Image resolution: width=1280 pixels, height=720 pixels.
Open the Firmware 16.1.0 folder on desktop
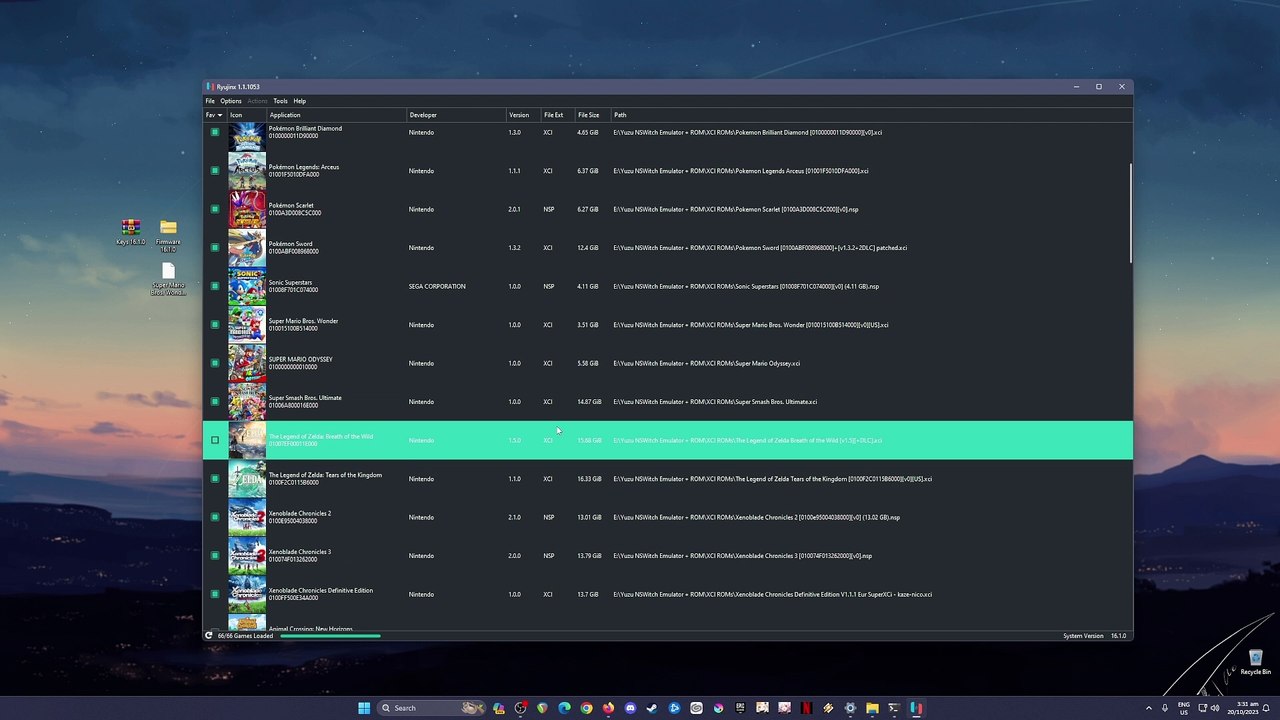pos(168,234)
